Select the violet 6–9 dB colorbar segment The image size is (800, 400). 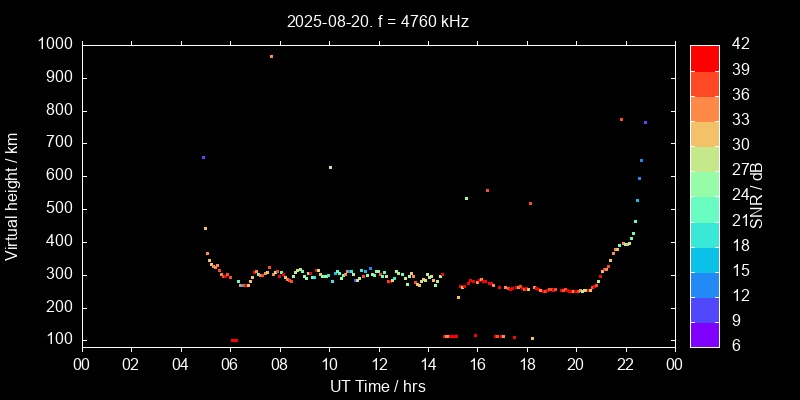click(705, 335)
